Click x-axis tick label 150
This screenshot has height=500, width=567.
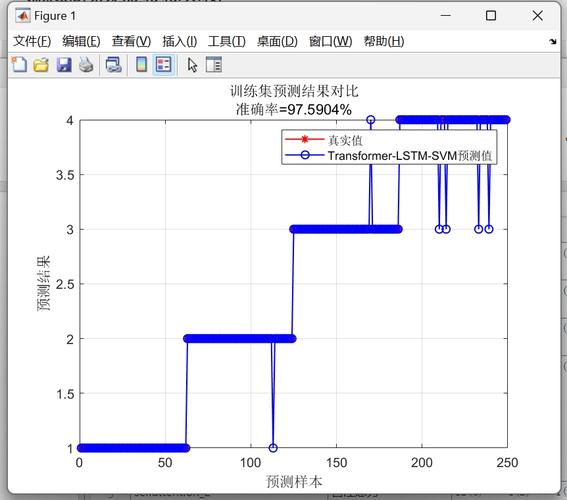(x=336, y=462)
